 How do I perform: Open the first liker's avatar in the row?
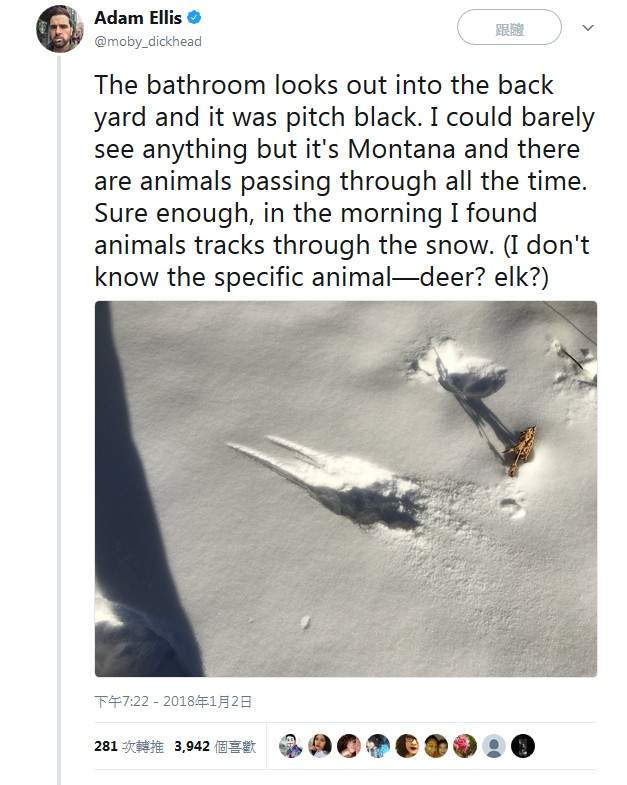coord(291,746)
